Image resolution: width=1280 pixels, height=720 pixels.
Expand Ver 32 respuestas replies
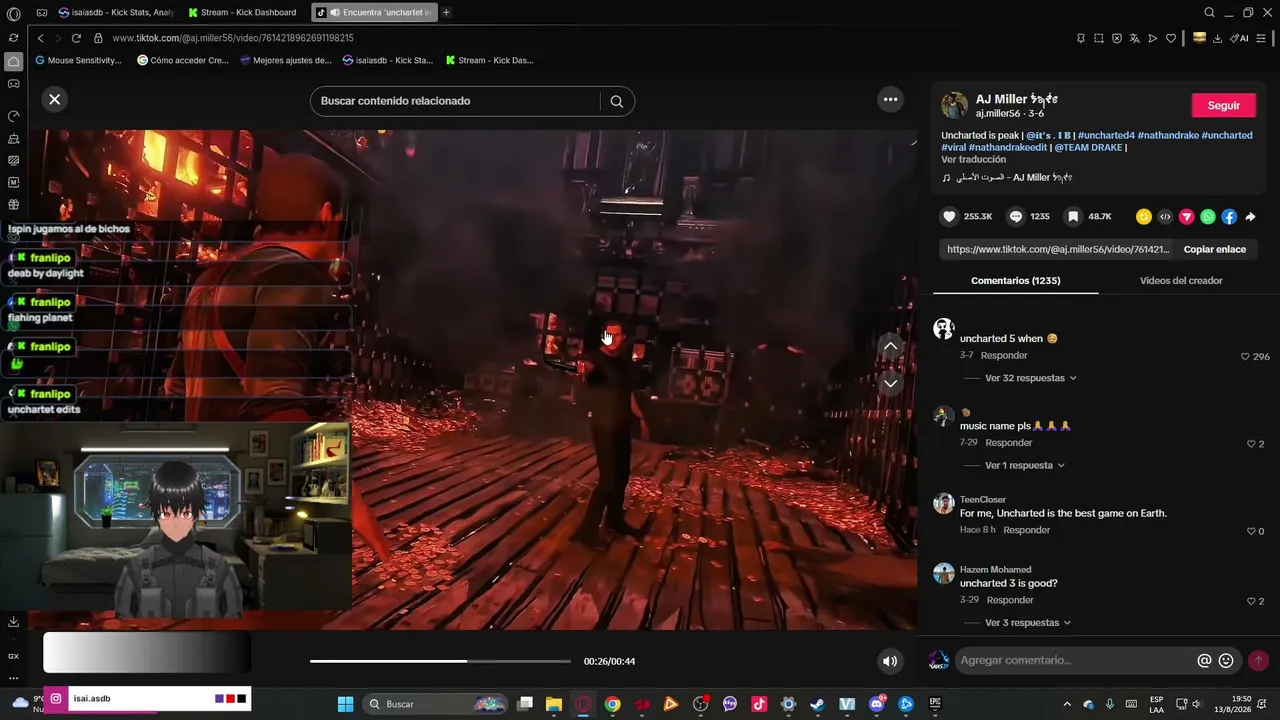(x=1031, y=378)
